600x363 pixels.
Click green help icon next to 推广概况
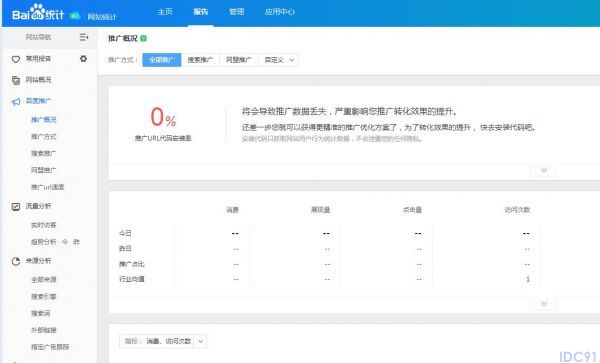pyautogui.click(x=143, y=38)
